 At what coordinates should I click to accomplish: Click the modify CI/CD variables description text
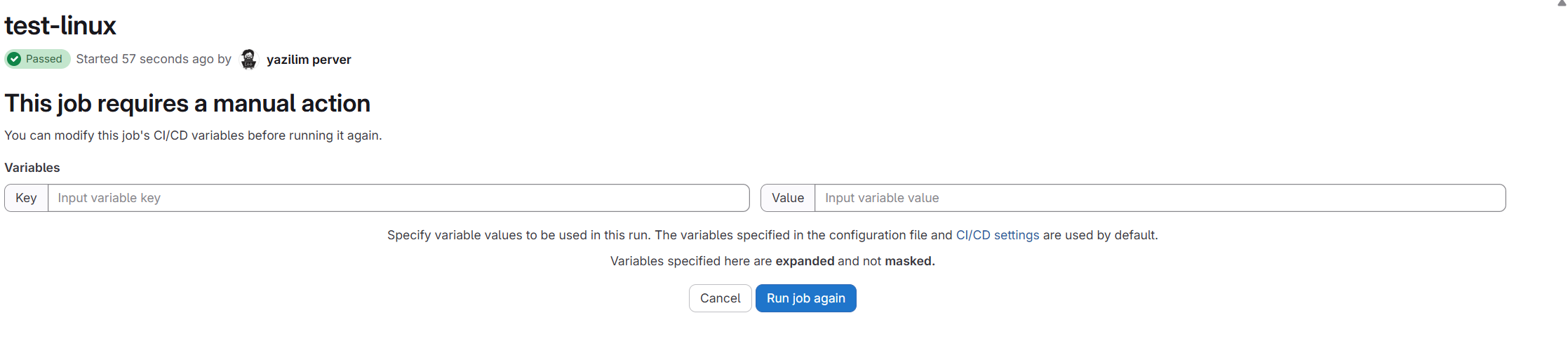coord(193,135)
